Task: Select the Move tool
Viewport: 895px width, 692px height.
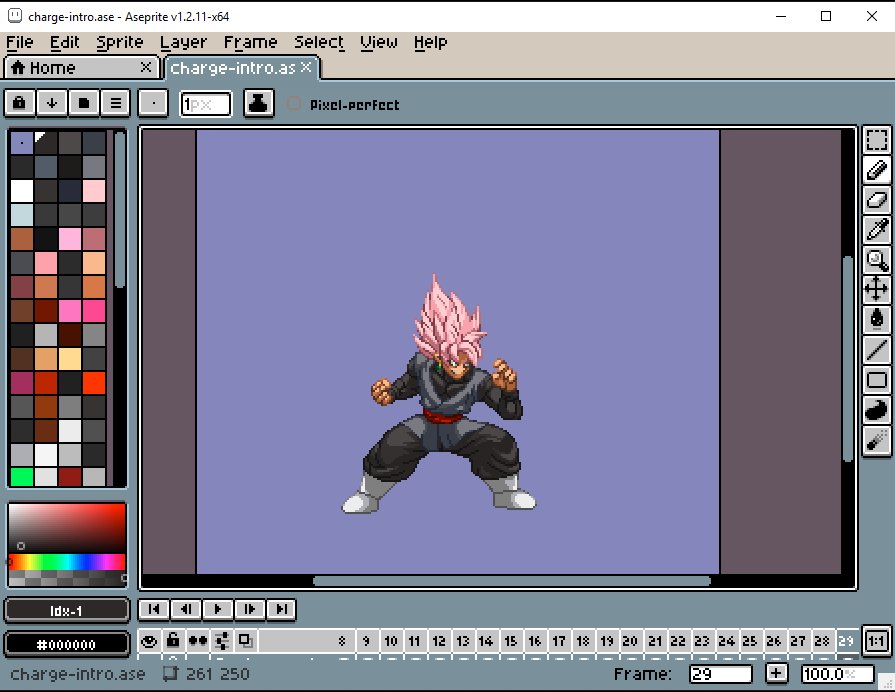Action: point(877,289)
